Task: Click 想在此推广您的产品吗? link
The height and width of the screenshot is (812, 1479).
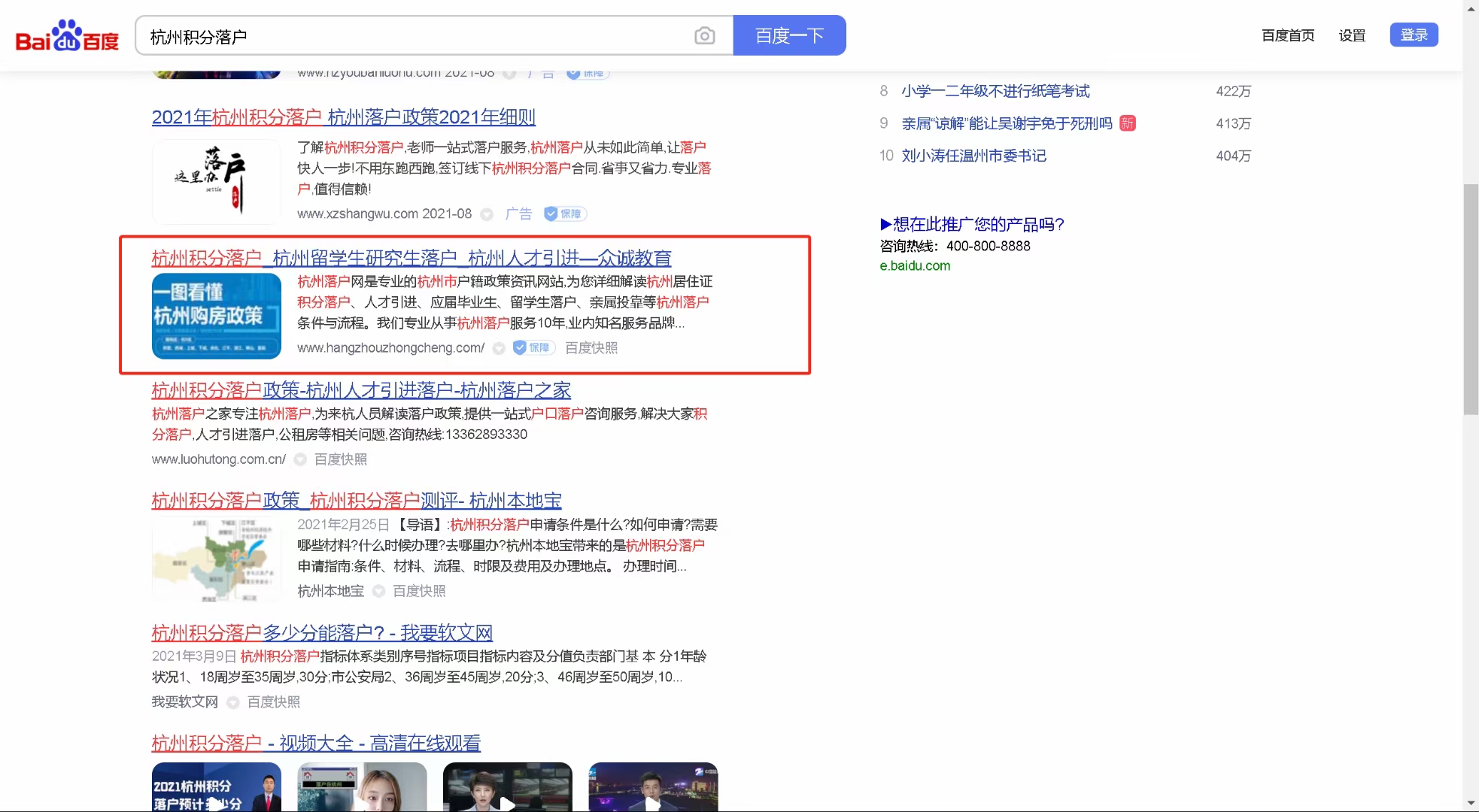Action: 972,224
